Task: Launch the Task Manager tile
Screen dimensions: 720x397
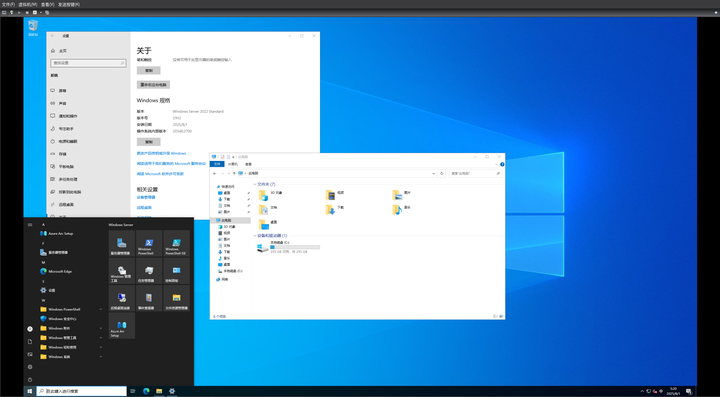Action: pyautogui.click(x=149, y=271)
